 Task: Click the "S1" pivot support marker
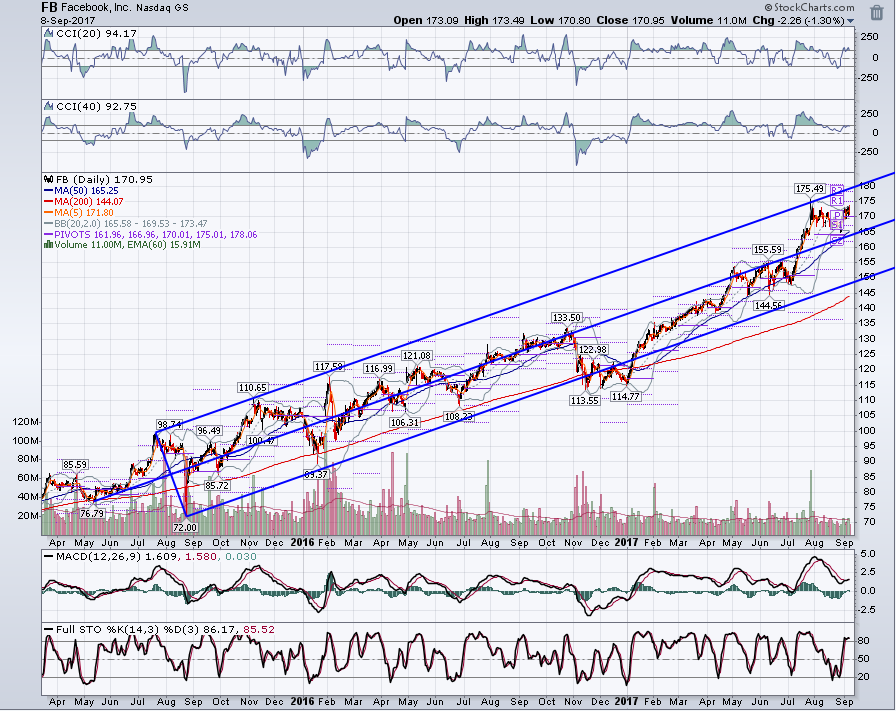[837, 225]
